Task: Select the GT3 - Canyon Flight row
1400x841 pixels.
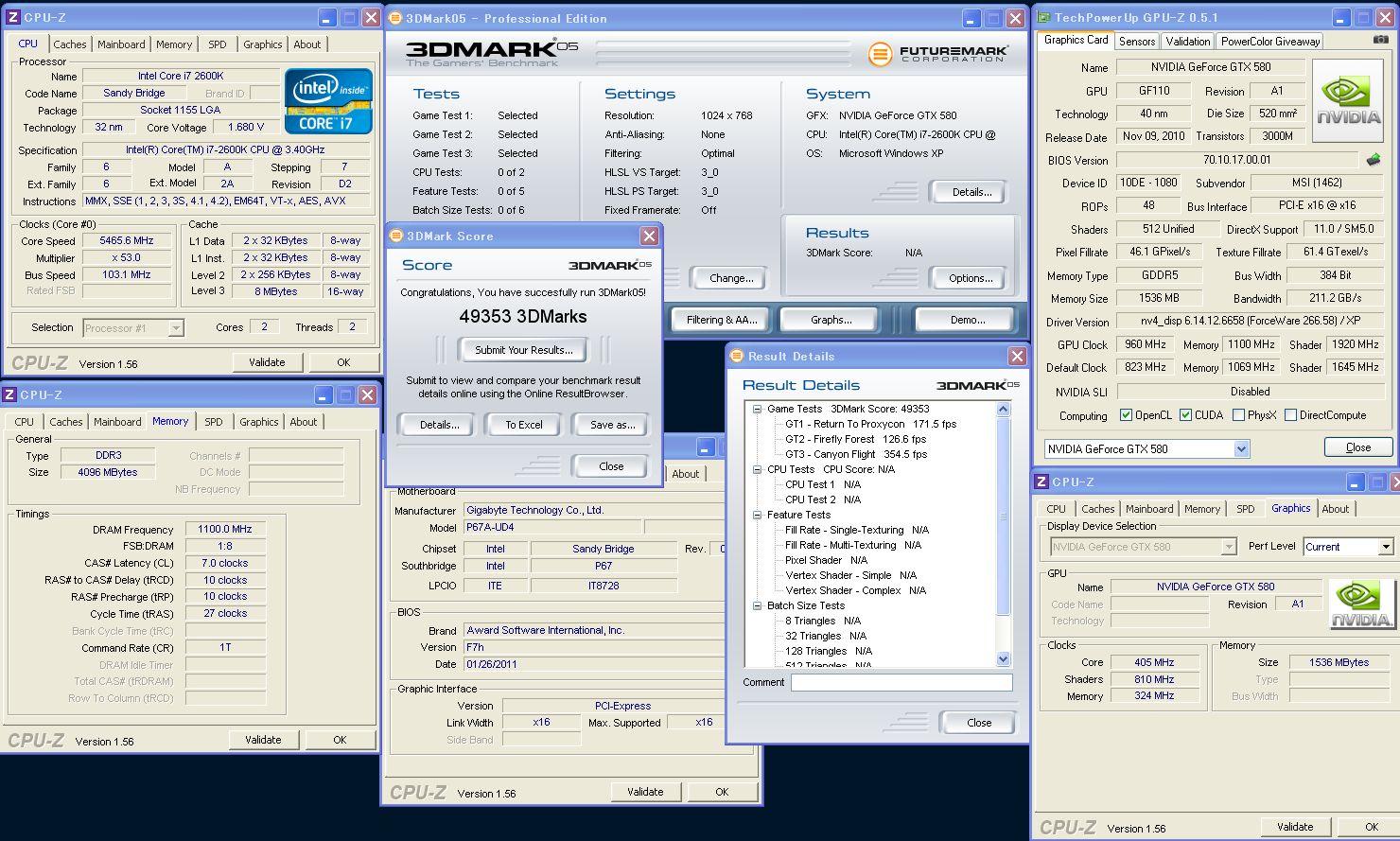Action: pos(856,454)
